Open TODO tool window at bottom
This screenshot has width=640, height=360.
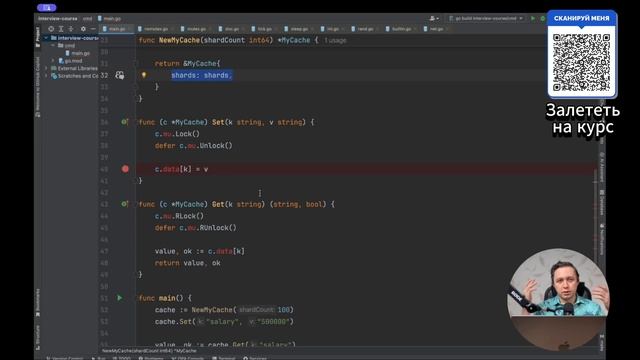(x=122, y=358)
